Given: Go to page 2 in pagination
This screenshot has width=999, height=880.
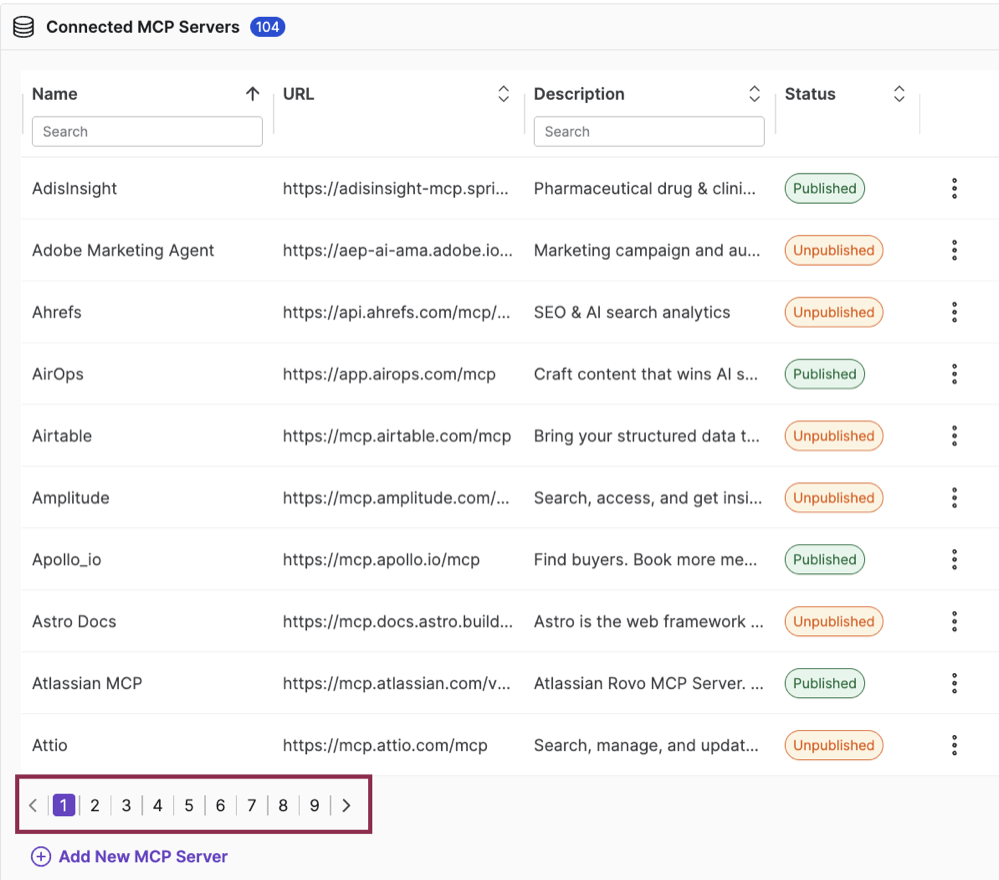Looking at the screenshot, I should click(95, 805).
